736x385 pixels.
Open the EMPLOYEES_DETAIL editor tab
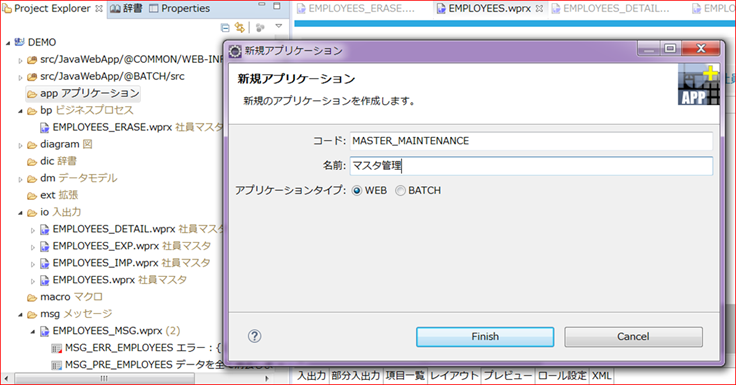point(611,8)
